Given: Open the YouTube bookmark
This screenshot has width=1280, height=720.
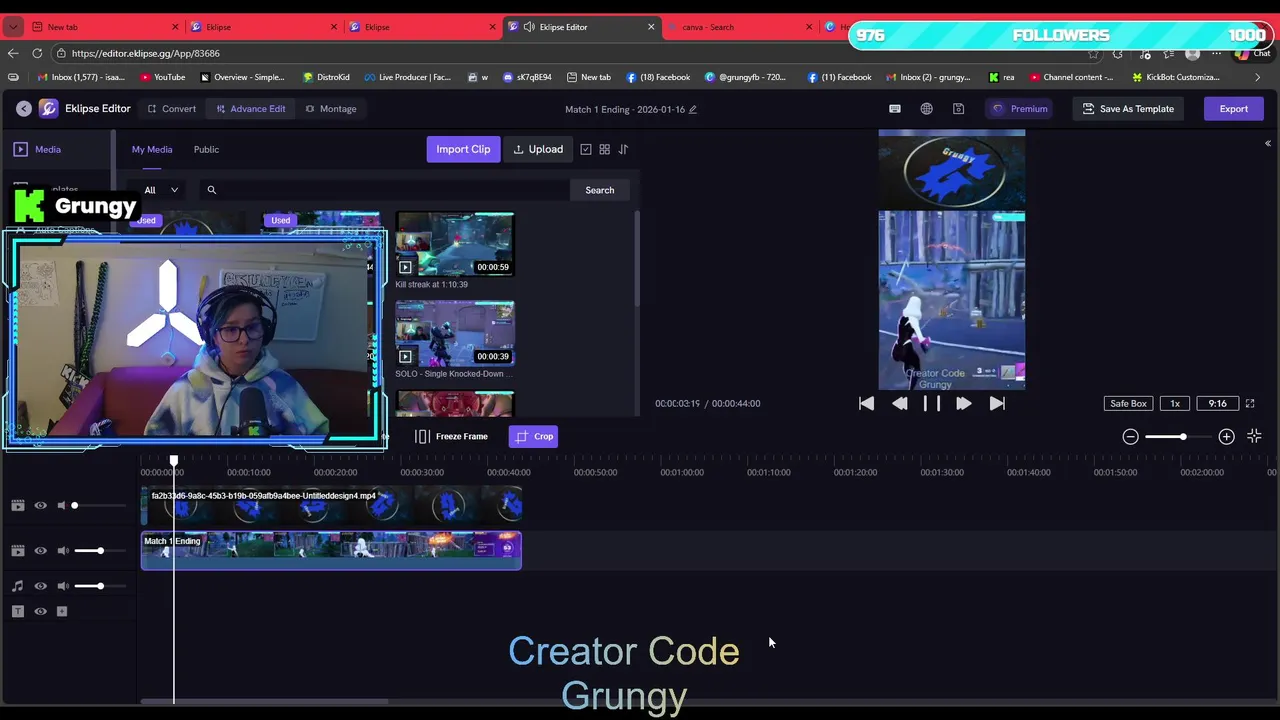Looking at the screenshot, I should pyautogui.click(x=163, y=77).
